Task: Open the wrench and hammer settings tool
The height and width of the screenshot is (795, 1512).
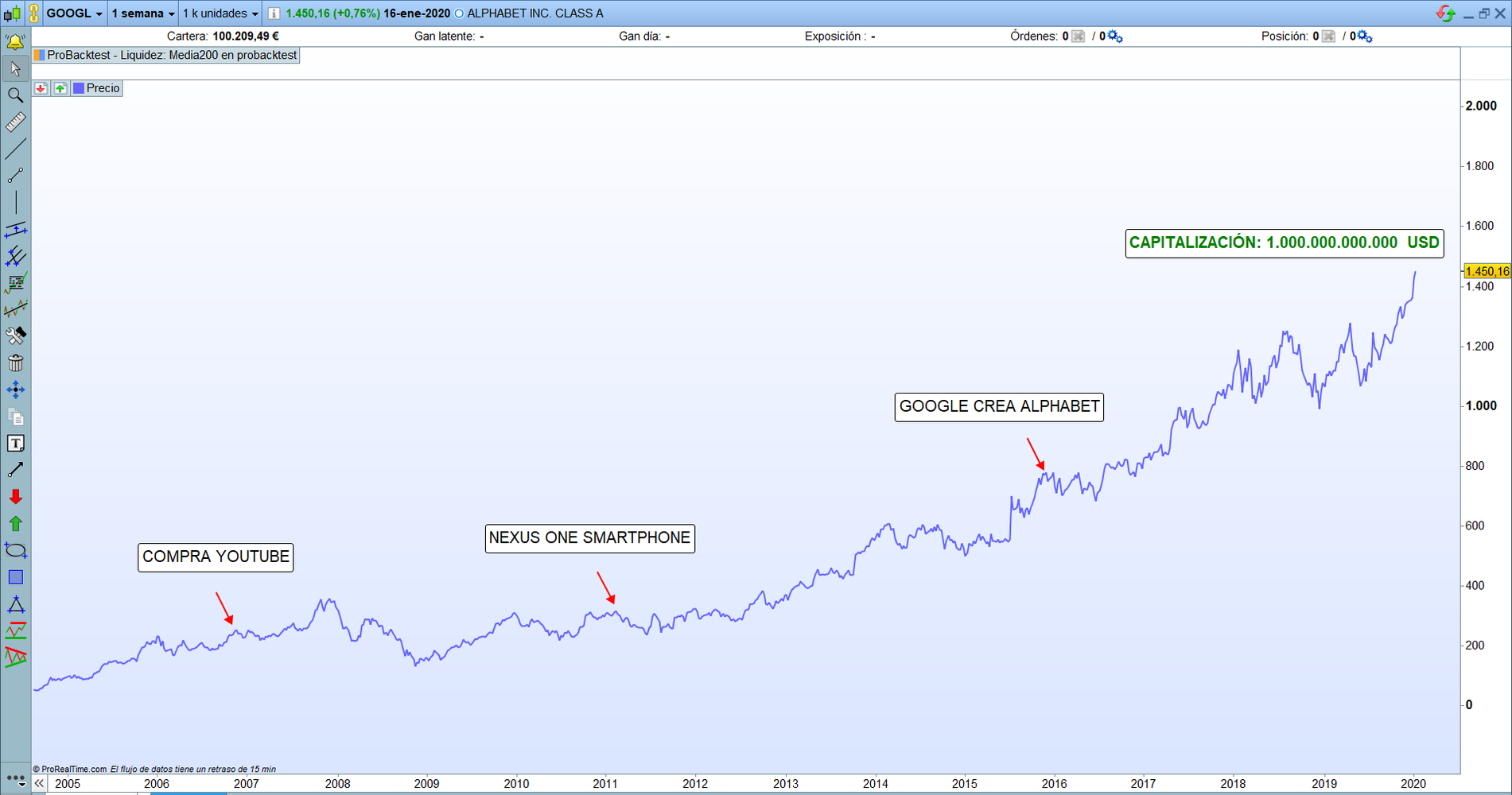Action: coord(15,336)
